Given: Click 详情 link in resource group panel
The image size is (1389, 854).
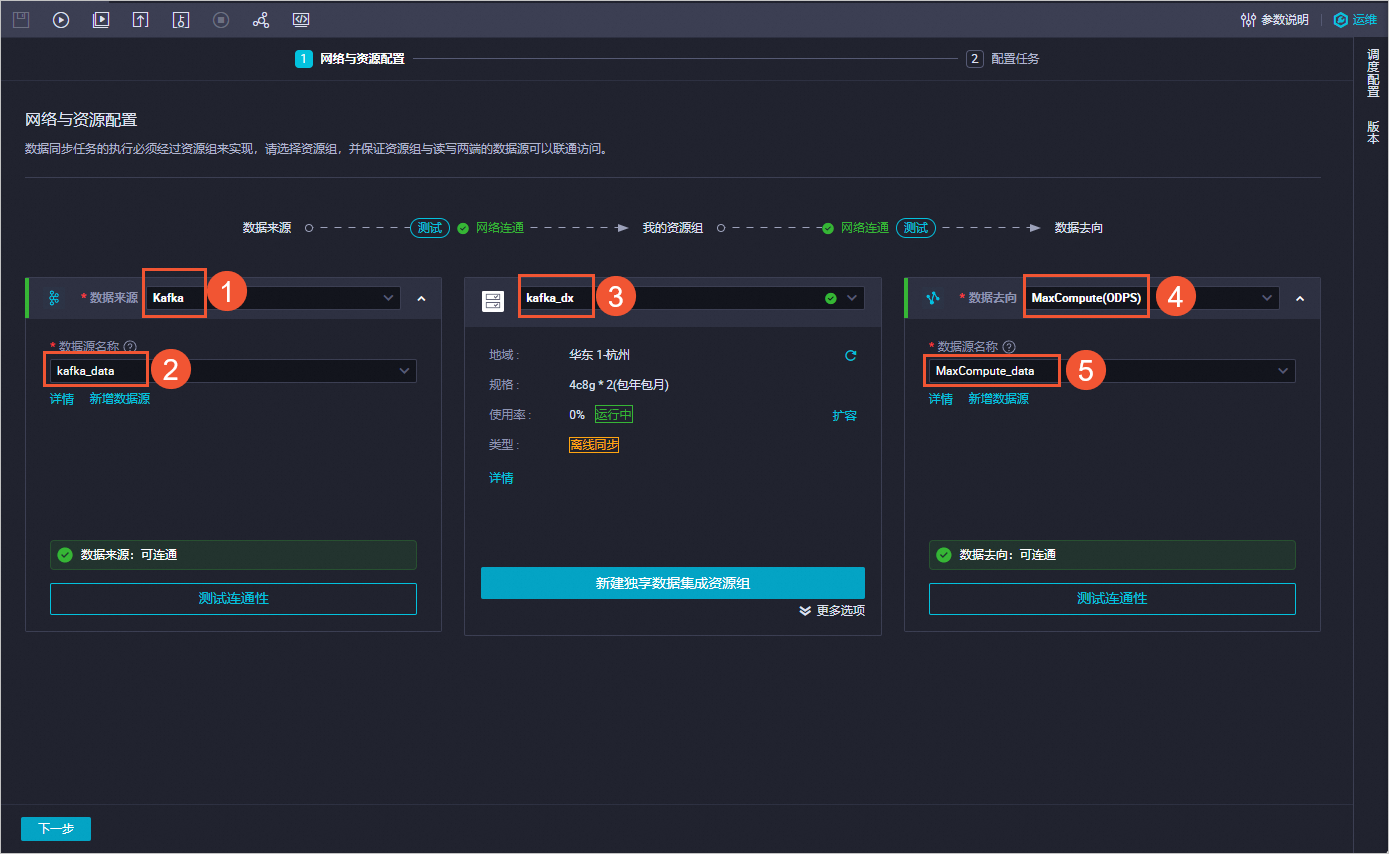Looking at the screenshot, I should click(x=501, y=478).
